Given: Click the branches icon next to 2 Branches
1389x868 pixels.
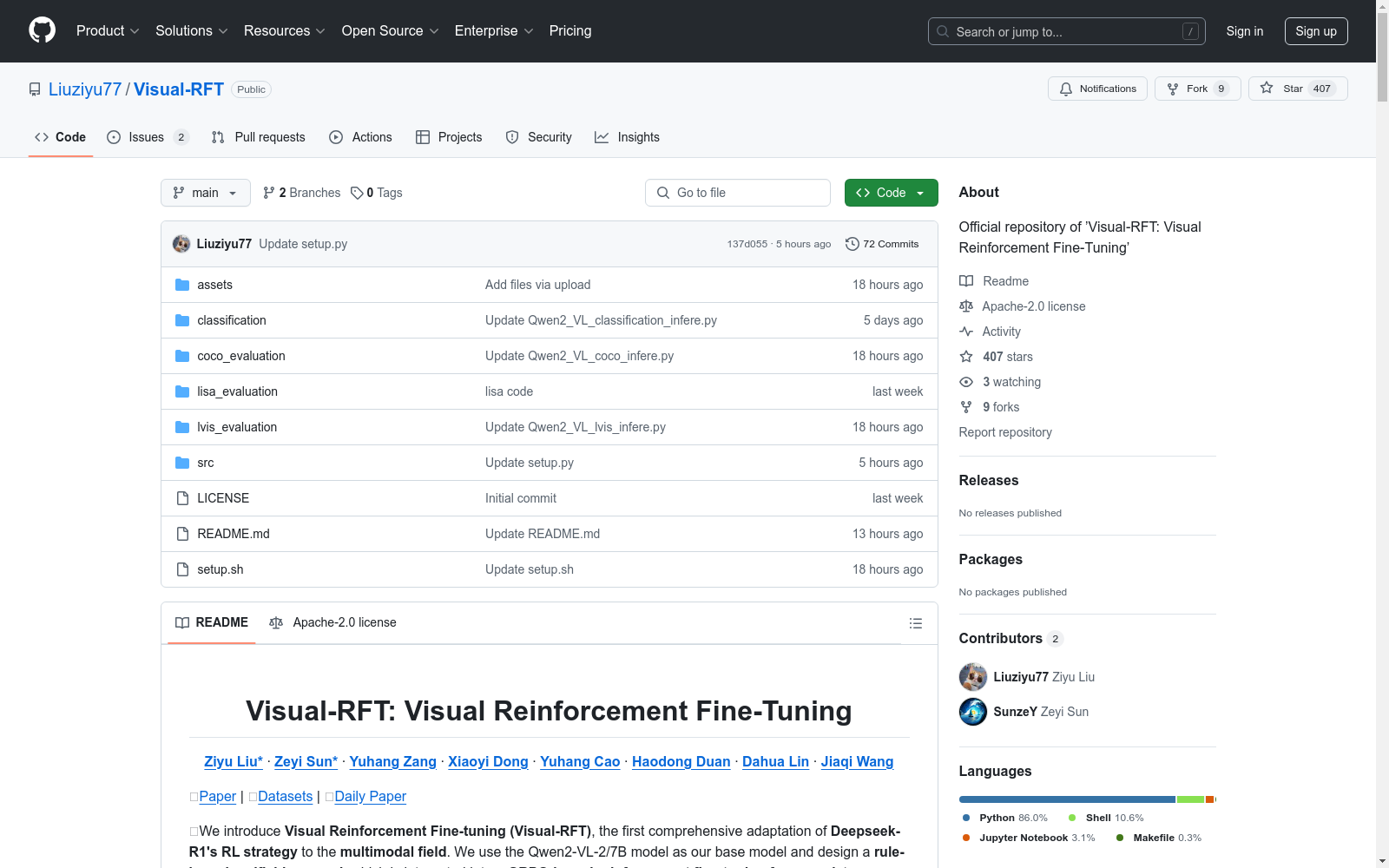Looking at the screenshot, I should [269, 193].
